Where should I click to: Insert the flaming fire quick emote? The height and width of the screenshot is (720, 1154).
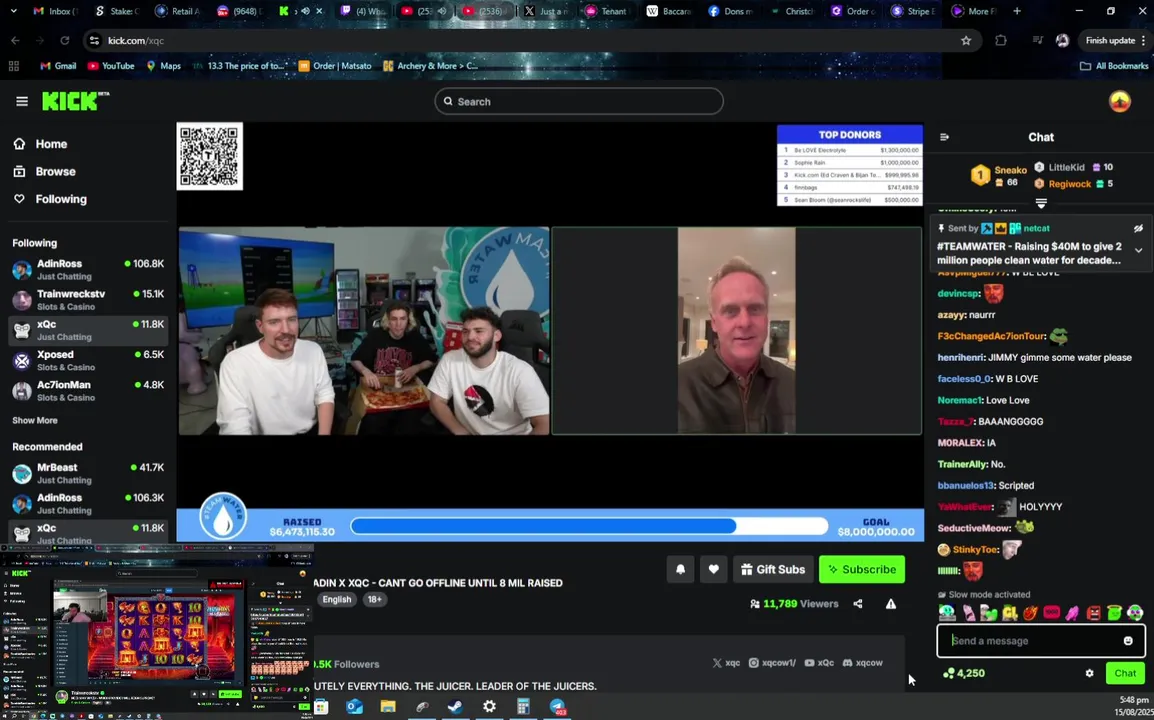coord(1030,613)
